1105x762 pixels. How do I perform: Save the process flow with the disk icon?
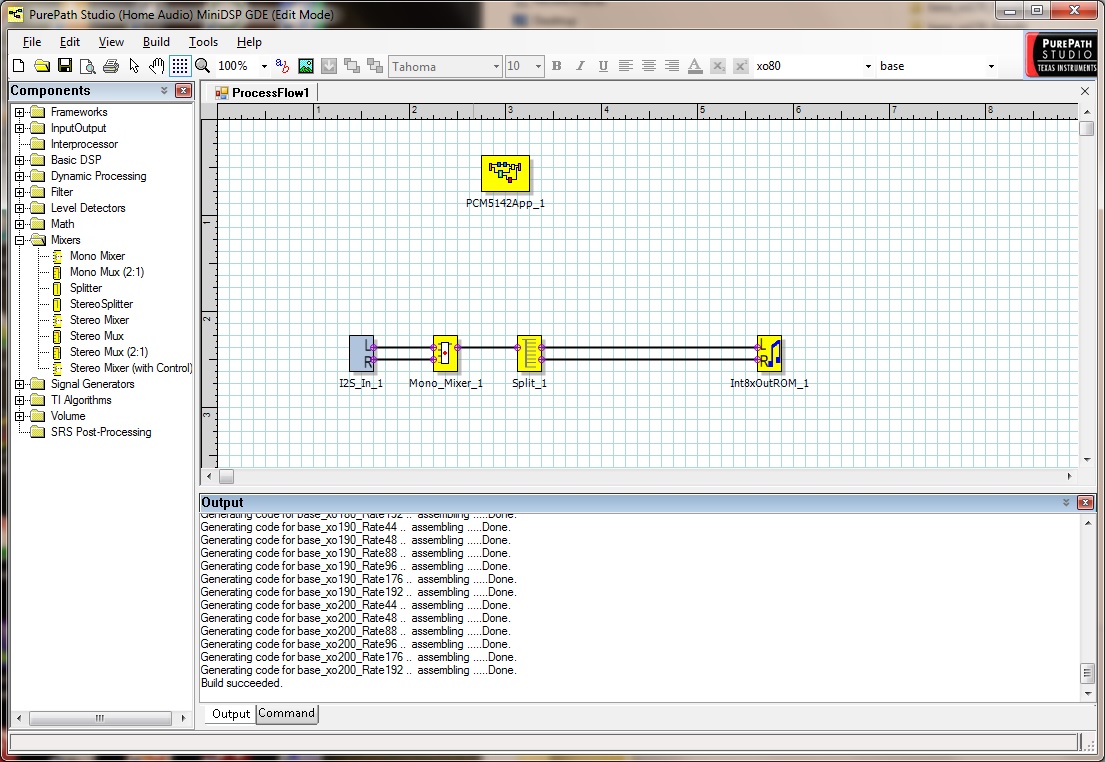(65, 66)
